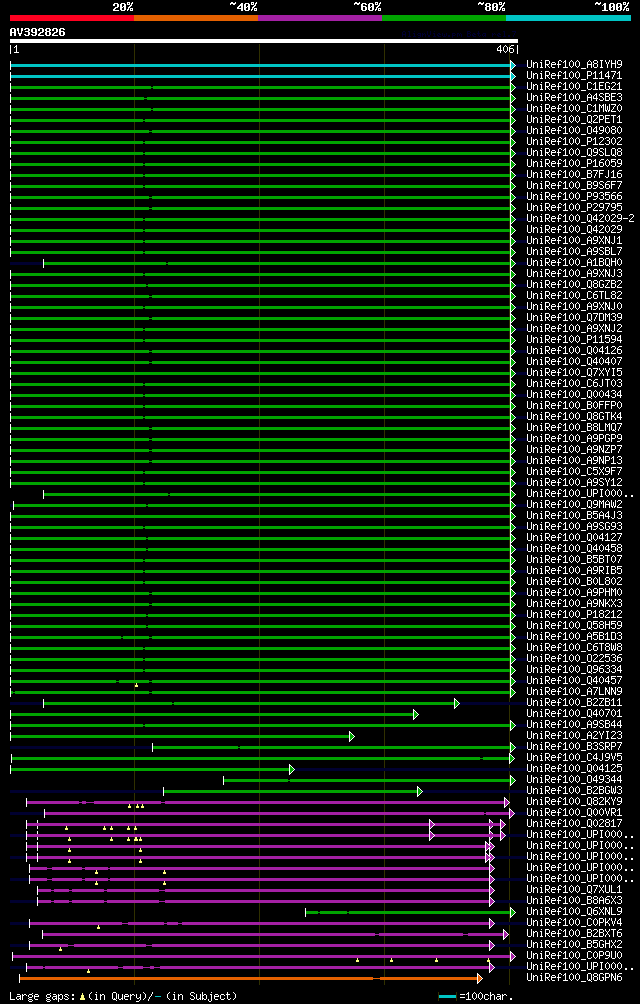Click UniRef100_Q7XYI5 label

click(574, 373)
